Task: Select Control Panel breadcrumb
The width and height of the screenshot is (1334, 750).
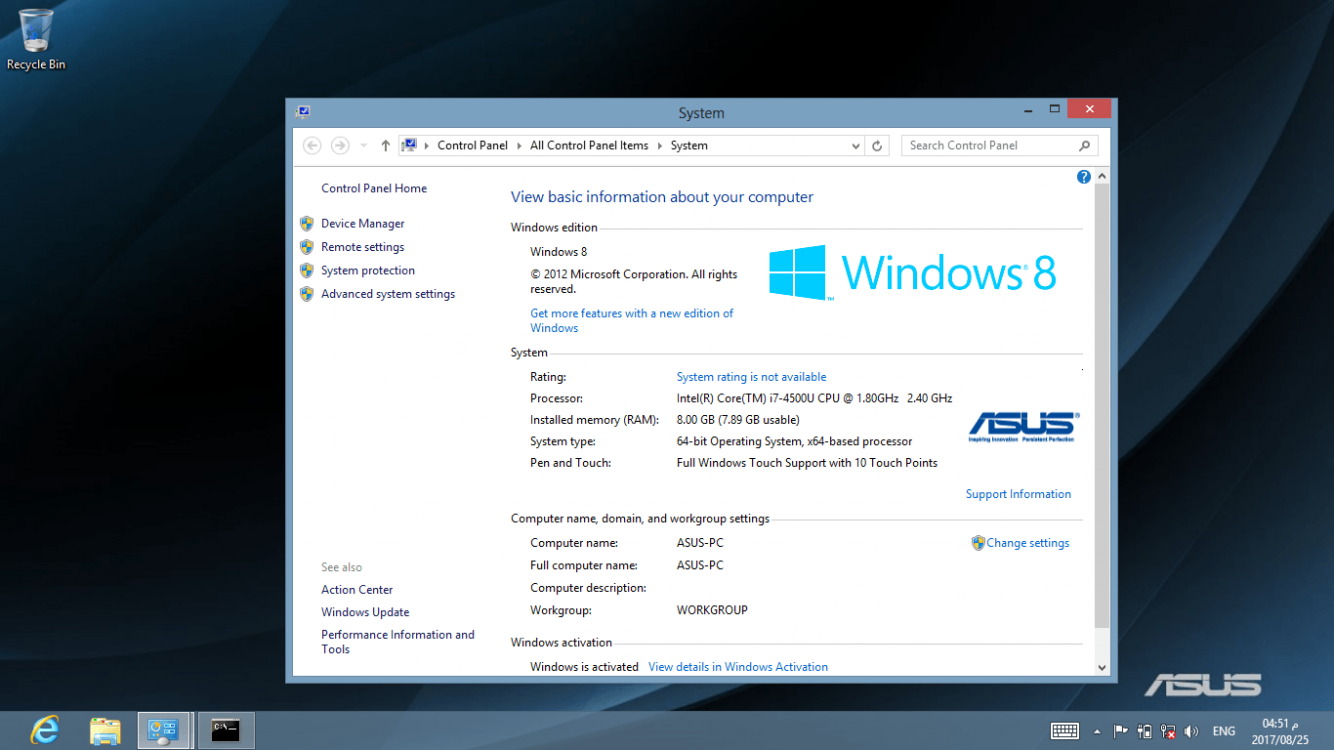Action: [x=472, y=146]
